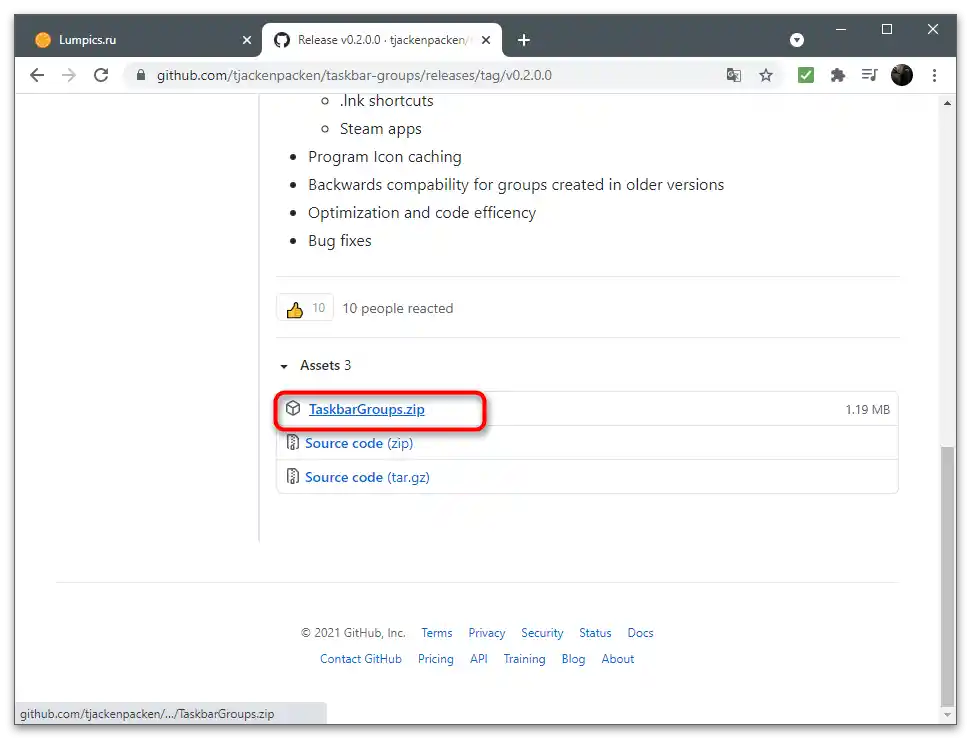This screenshot has height=739, width=971.
Task: Click the '10 people reacted' text
Action: (x=398, y=308)
